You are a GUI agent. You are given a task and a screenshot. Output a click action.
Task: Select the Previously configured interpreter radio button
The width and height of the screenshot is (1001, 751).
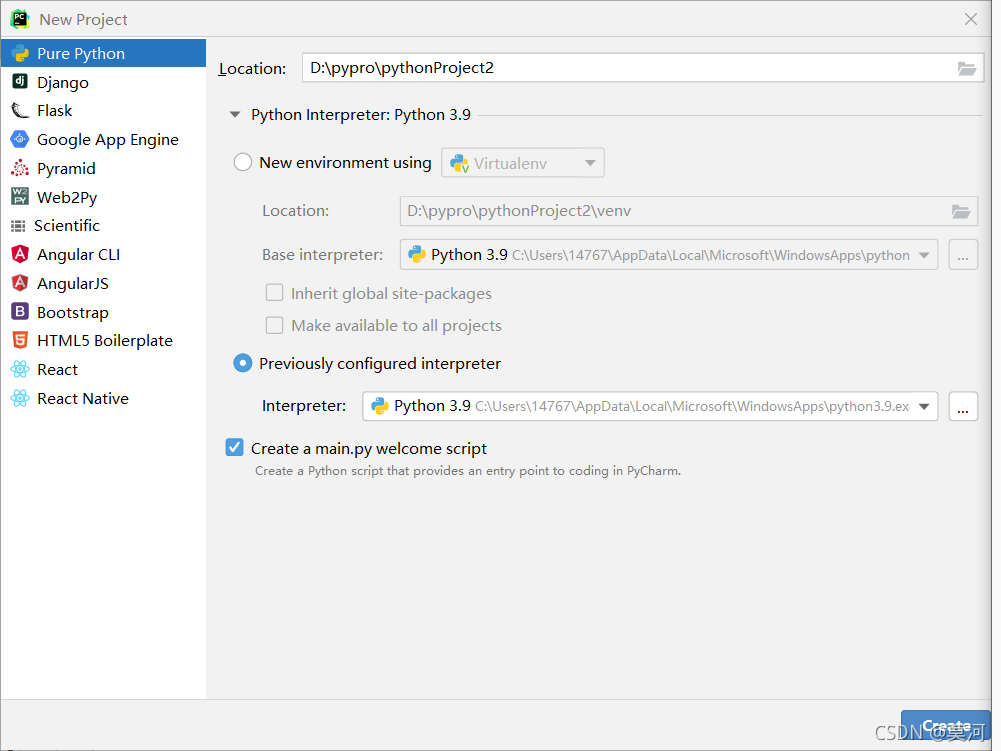[x=243, y=363]
